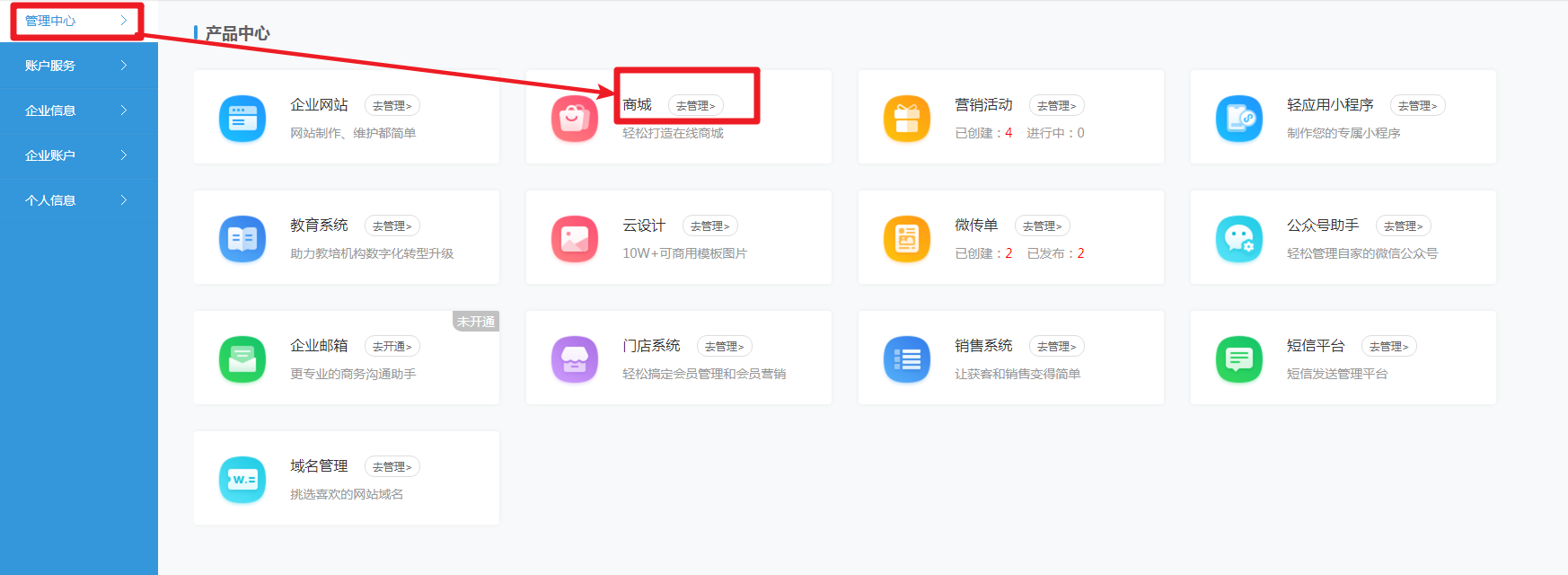This screenshot has width=1568, height=575.
Task: Open the 公众号助手 chat bubble icon
Action: [x=1239, y=238]
